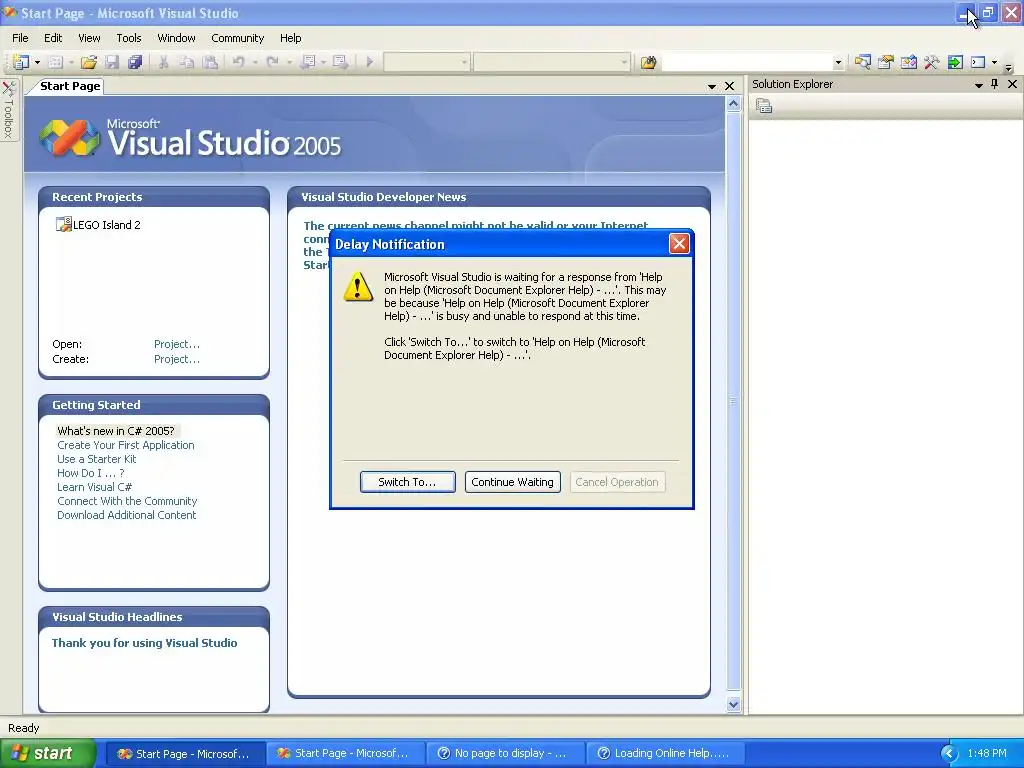Click the Find in Files binoculars icon
Screen dimensions: 1024x768
pyautogui.click(x=648, y=63)
